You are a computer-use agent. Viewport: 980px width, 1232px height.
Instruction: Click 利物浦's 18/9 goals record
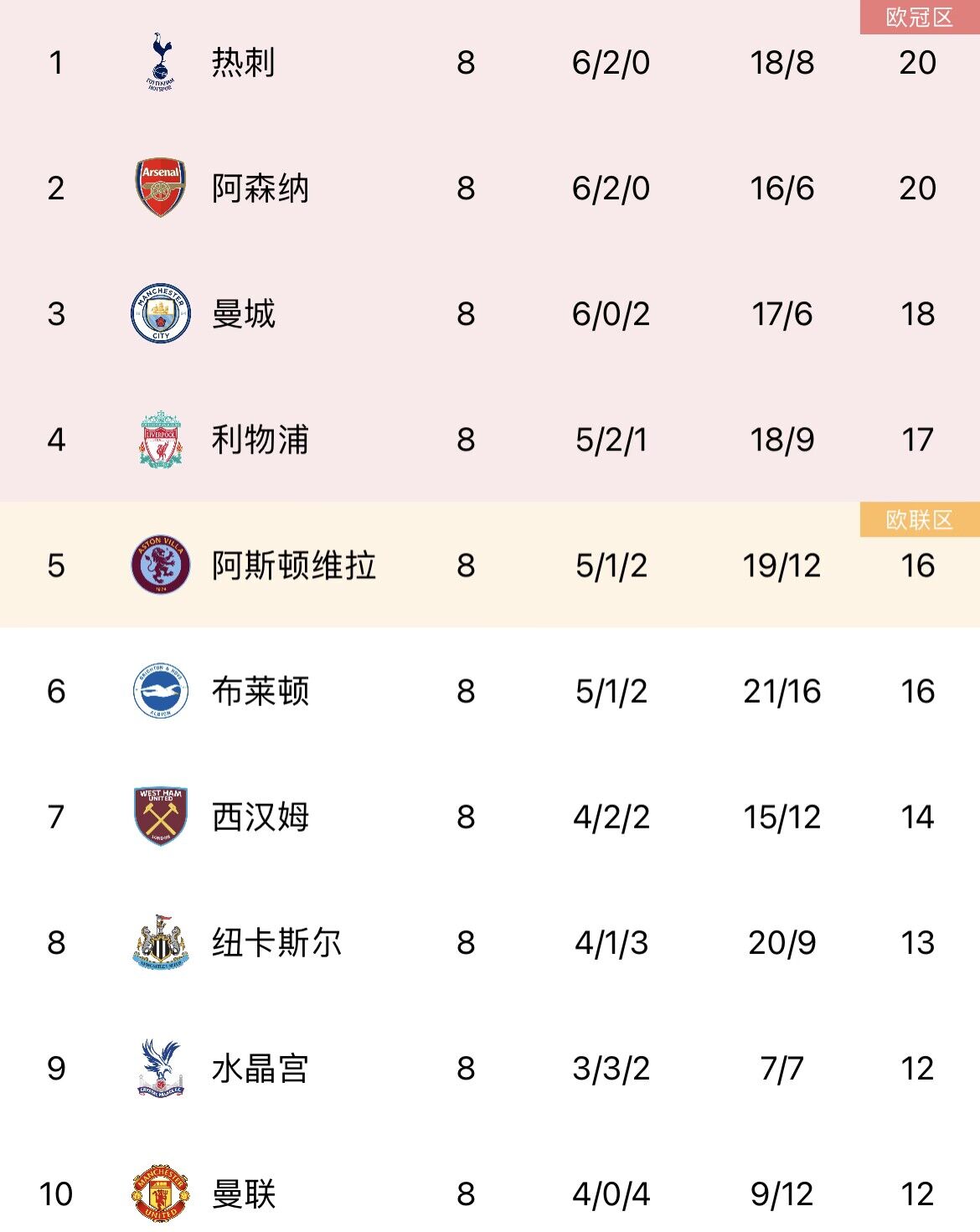pos(781,440)
